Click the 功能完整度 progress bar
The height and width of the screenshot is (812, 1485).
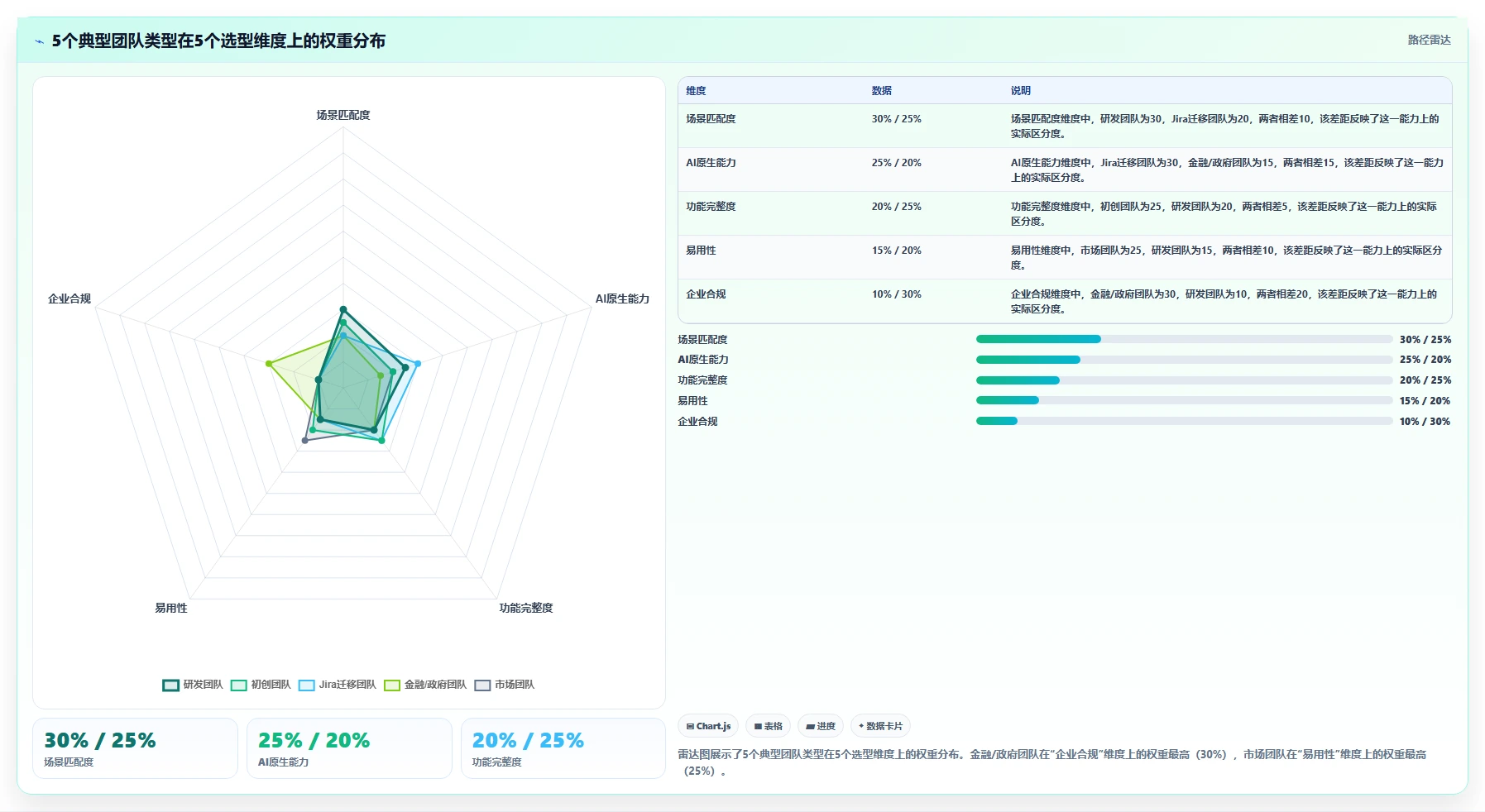(1184, 380)
